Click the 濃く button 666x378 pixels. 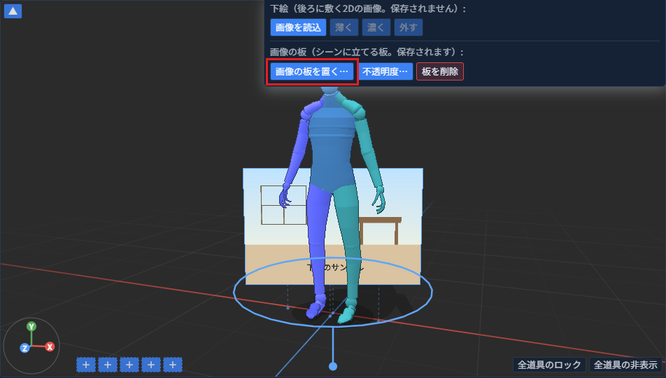click(x=376, y=27)
